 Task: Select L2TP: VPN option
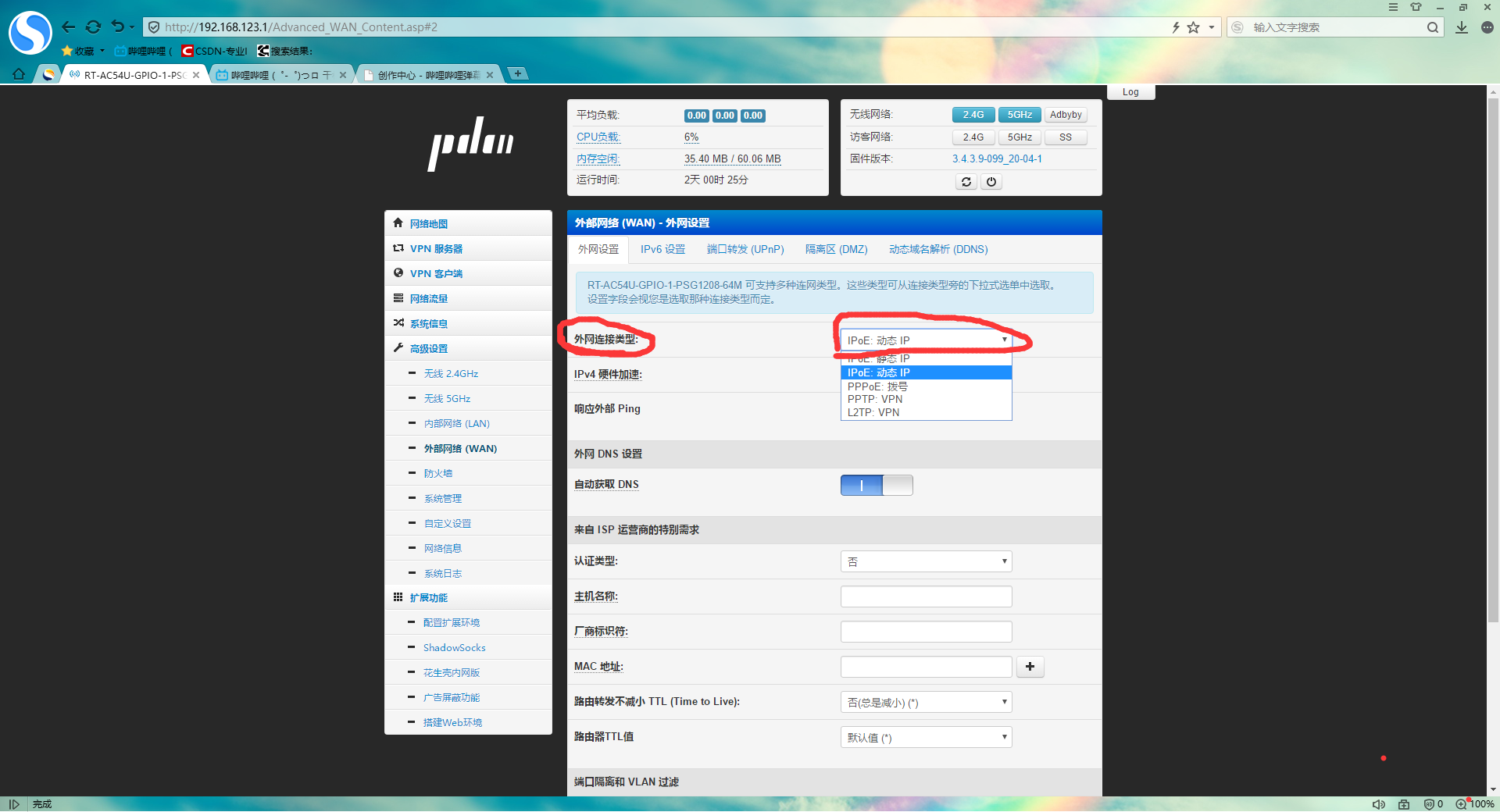point(927,412)
